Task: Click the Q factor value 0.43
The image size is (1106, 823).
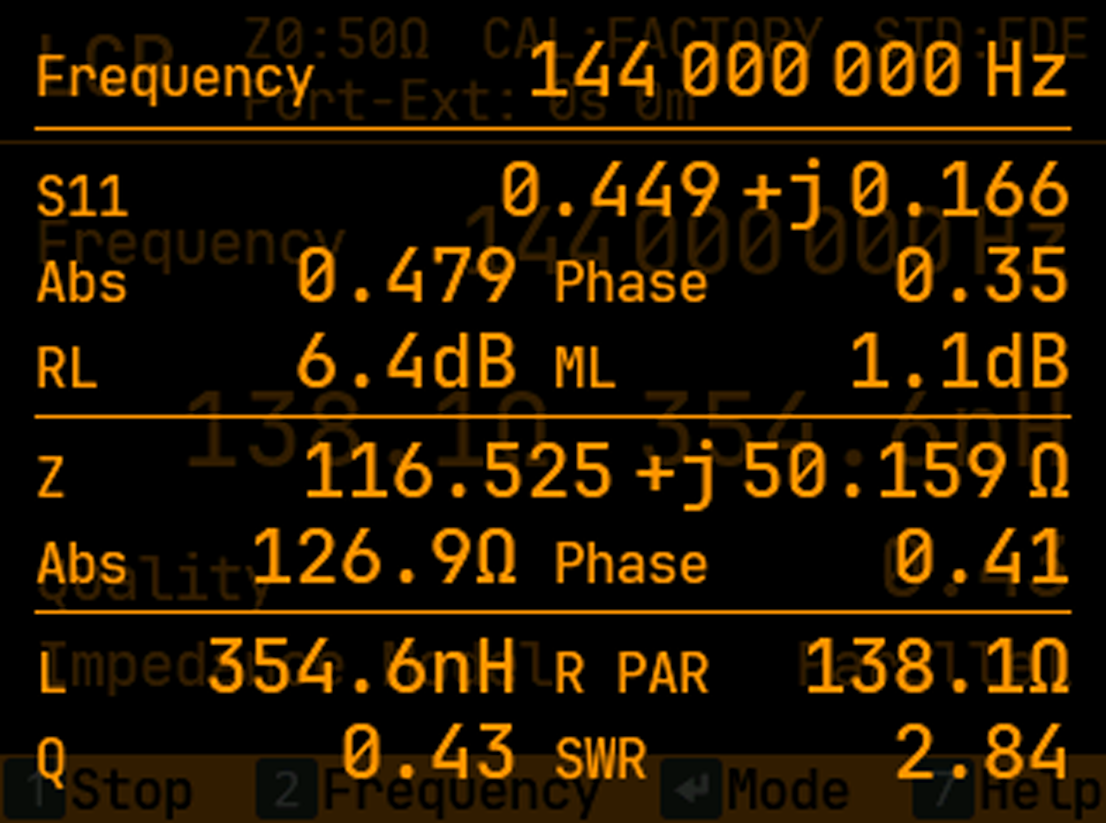Action: pos(428,754)
